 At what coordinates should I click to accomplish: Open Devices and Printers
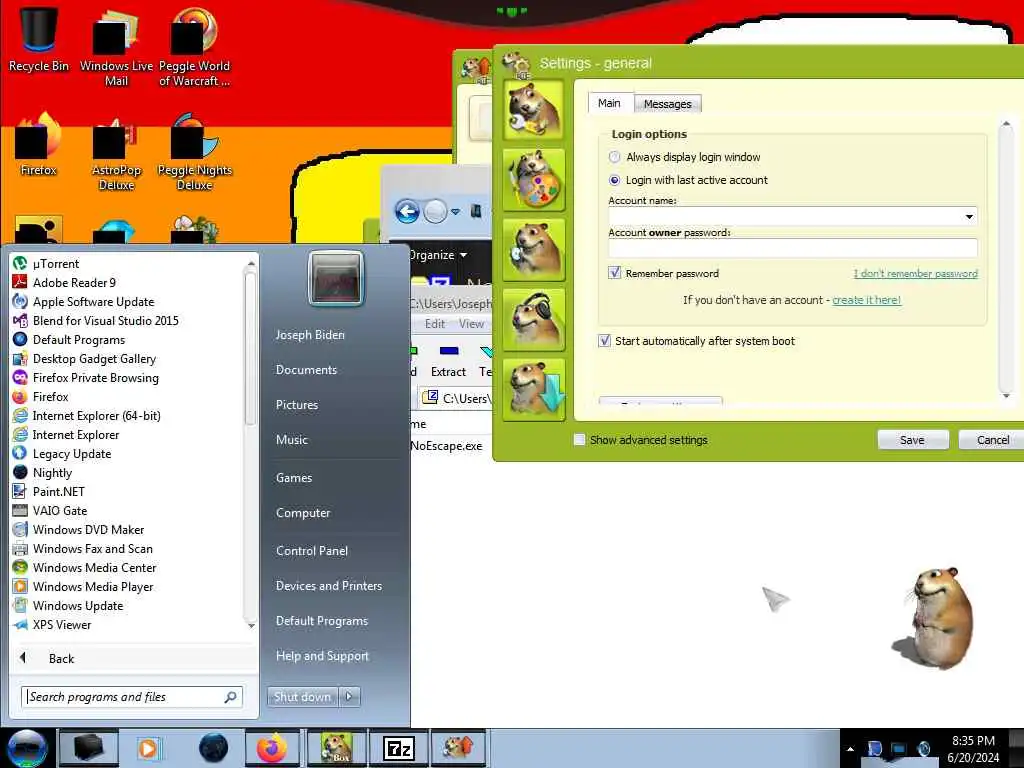[328, 586]
